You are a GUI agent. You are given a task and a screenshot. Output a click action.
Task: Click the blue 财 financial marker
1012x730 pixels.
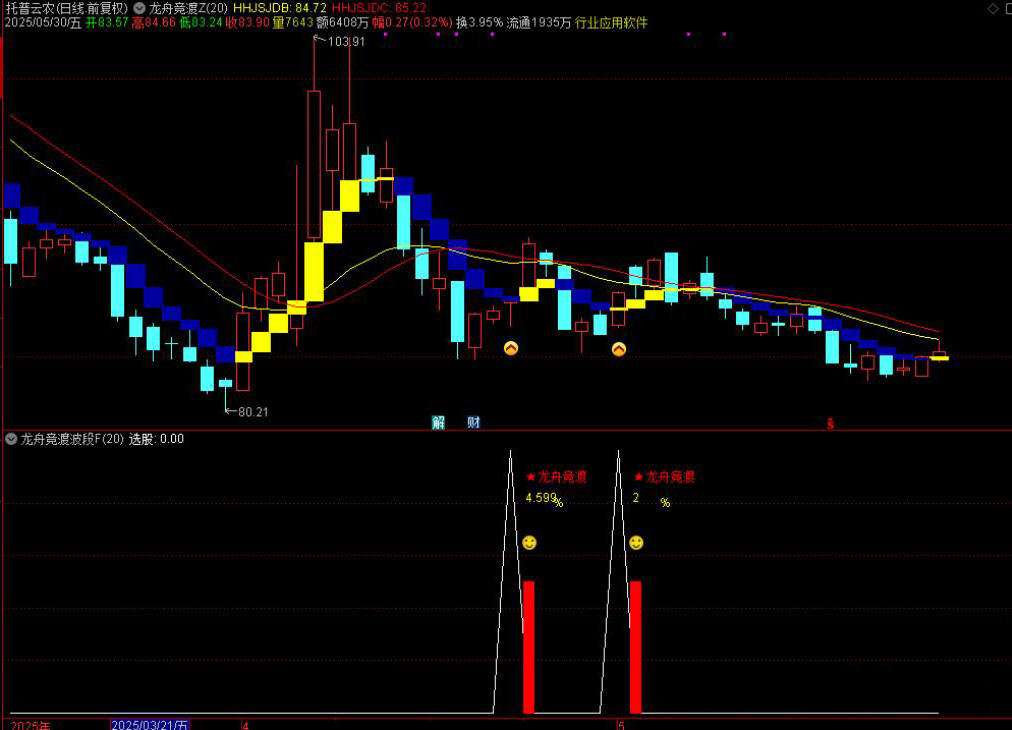click(473, 423)
